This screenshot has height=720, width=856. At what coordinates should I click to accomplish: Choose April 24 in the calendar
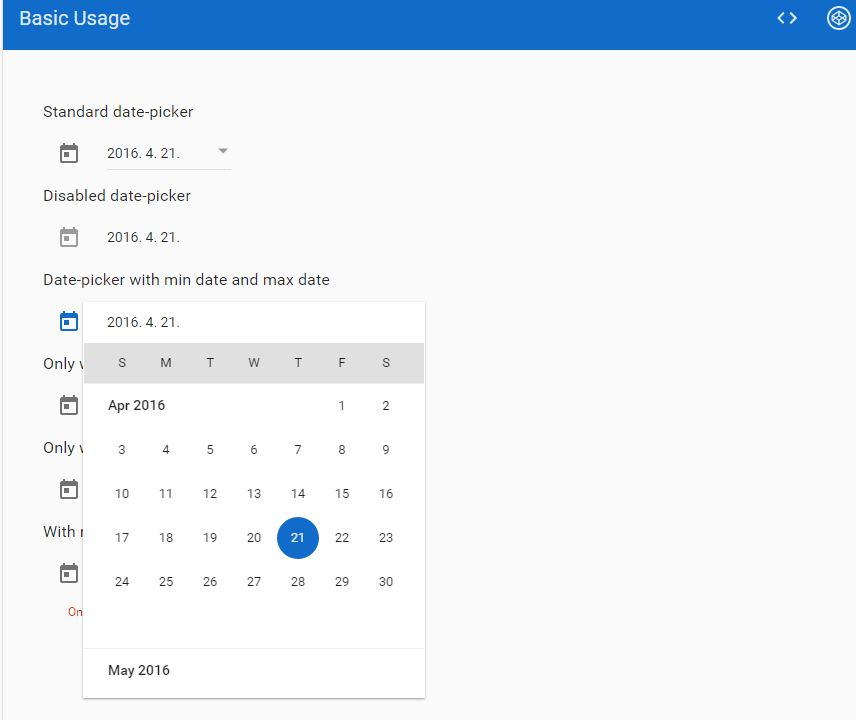[122, 582]
